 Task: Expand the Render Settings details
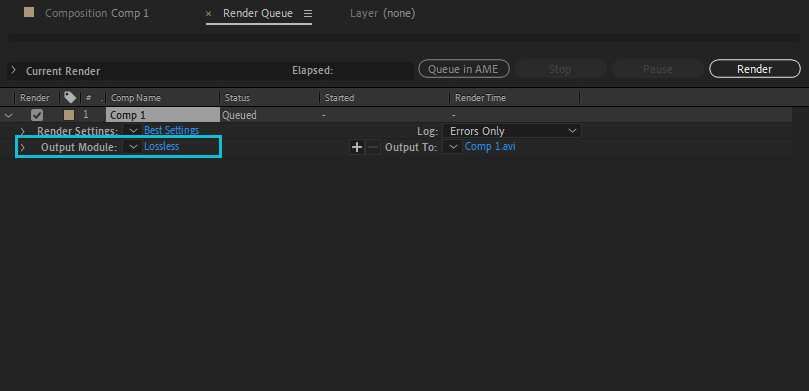(x=22, y=131)
